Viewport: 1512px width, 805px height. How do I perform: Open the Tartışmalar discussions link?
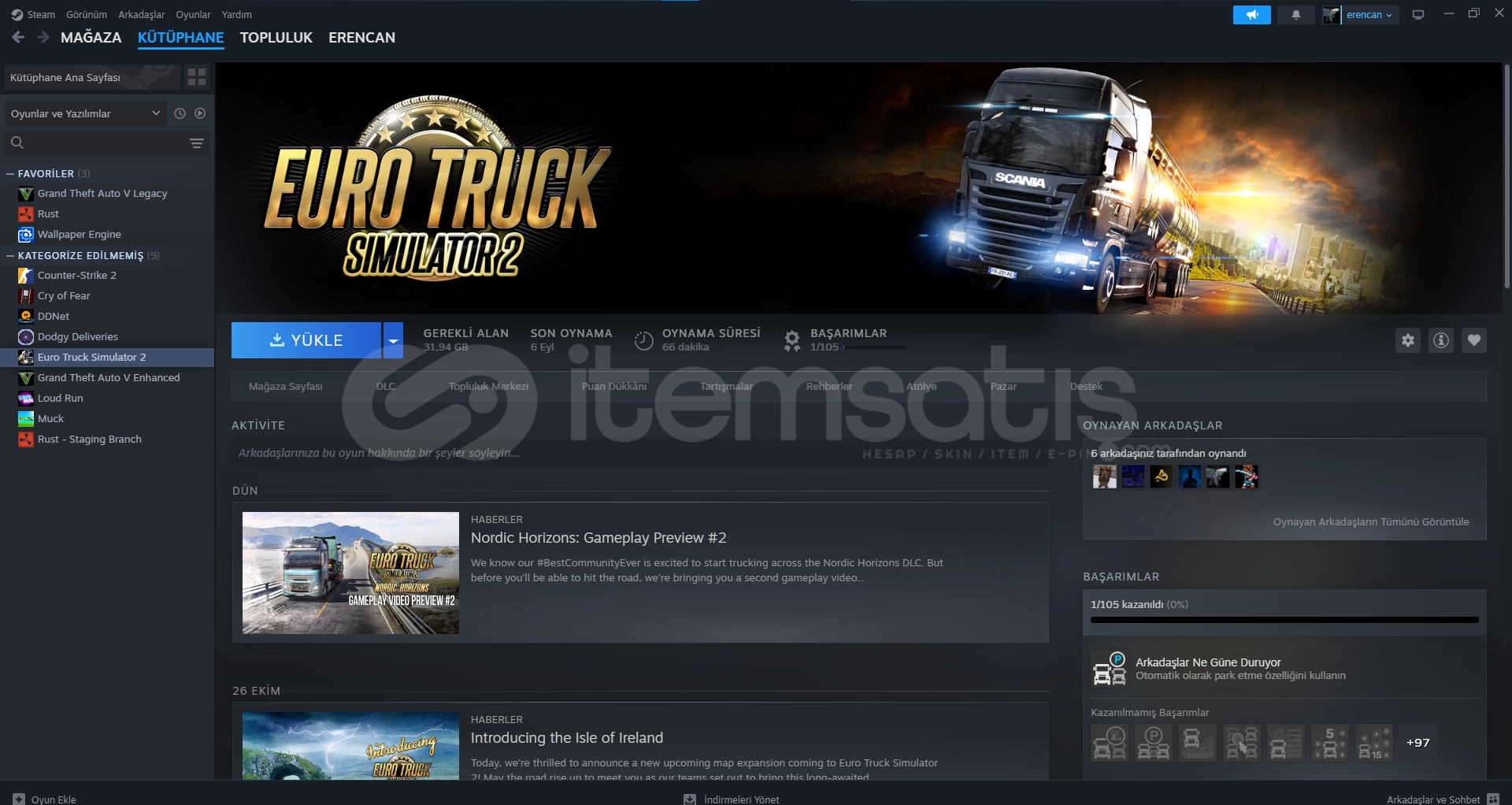(726, 387)
